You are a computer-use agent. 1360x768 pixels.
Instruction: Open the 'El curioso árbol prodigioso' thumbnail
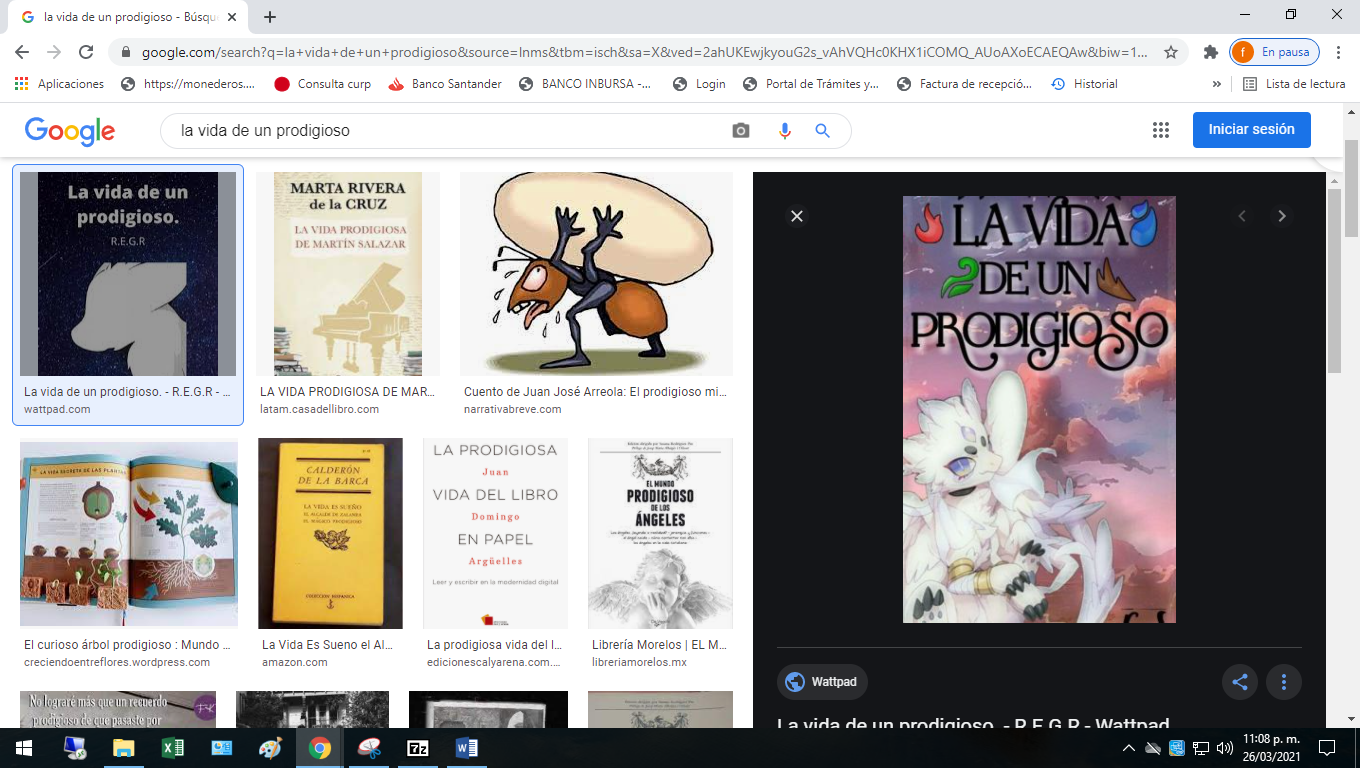click(129, 533)
